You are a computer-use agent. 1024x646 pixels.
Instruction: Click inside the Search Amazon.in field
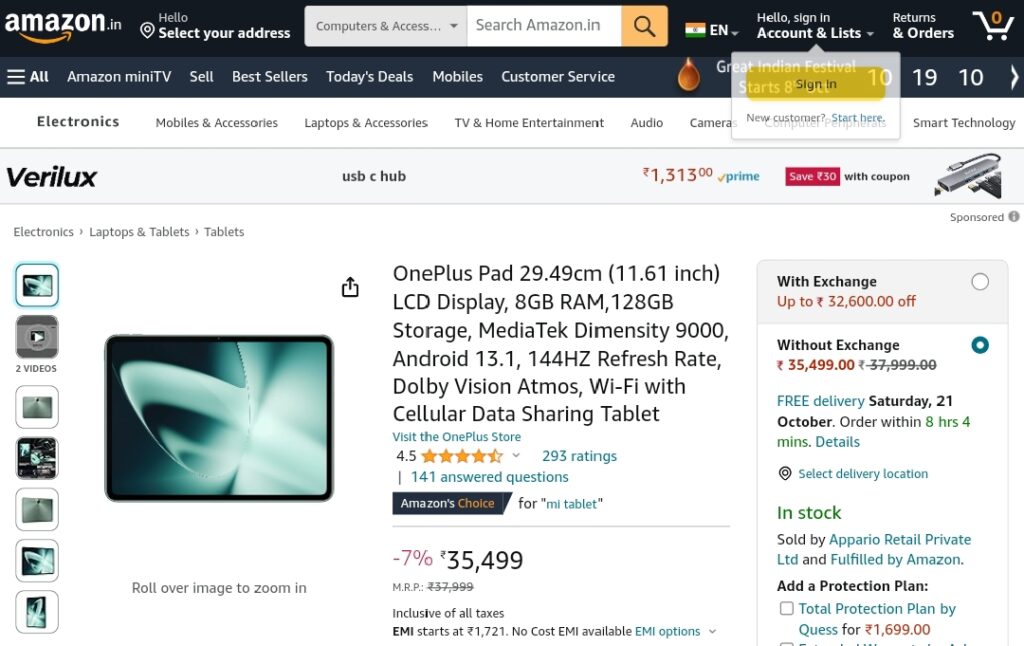pyautogui.click(x=544, y=26)
